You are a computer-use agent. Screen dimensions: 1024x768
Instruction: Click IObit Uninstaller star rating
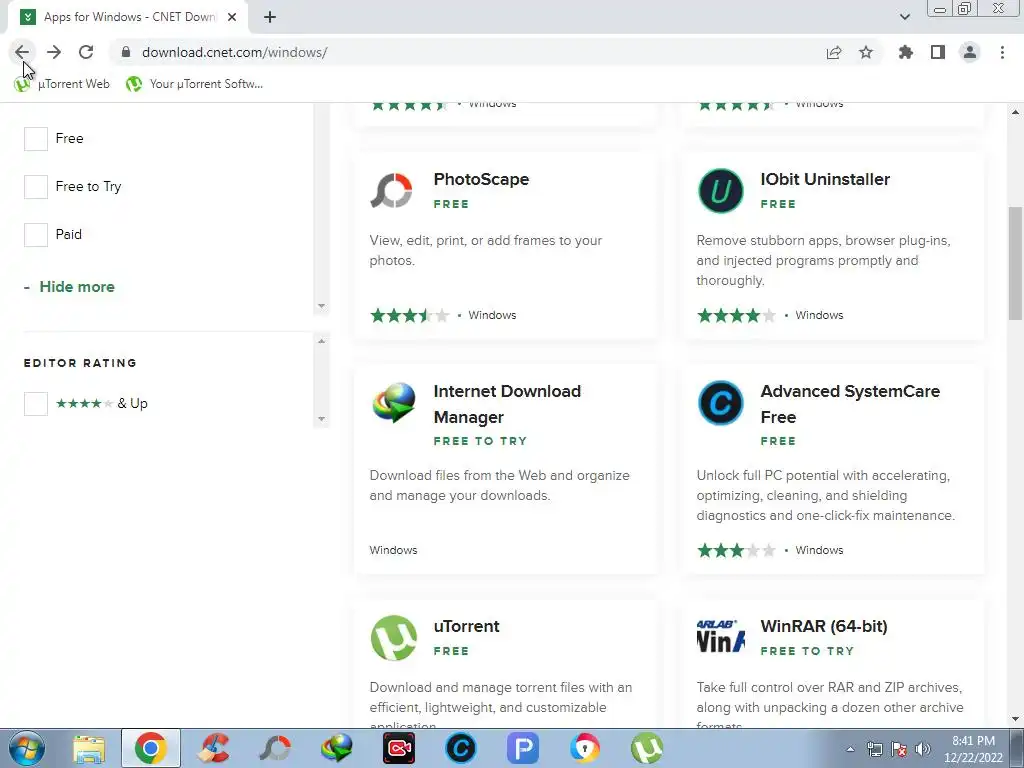(737, 315)
